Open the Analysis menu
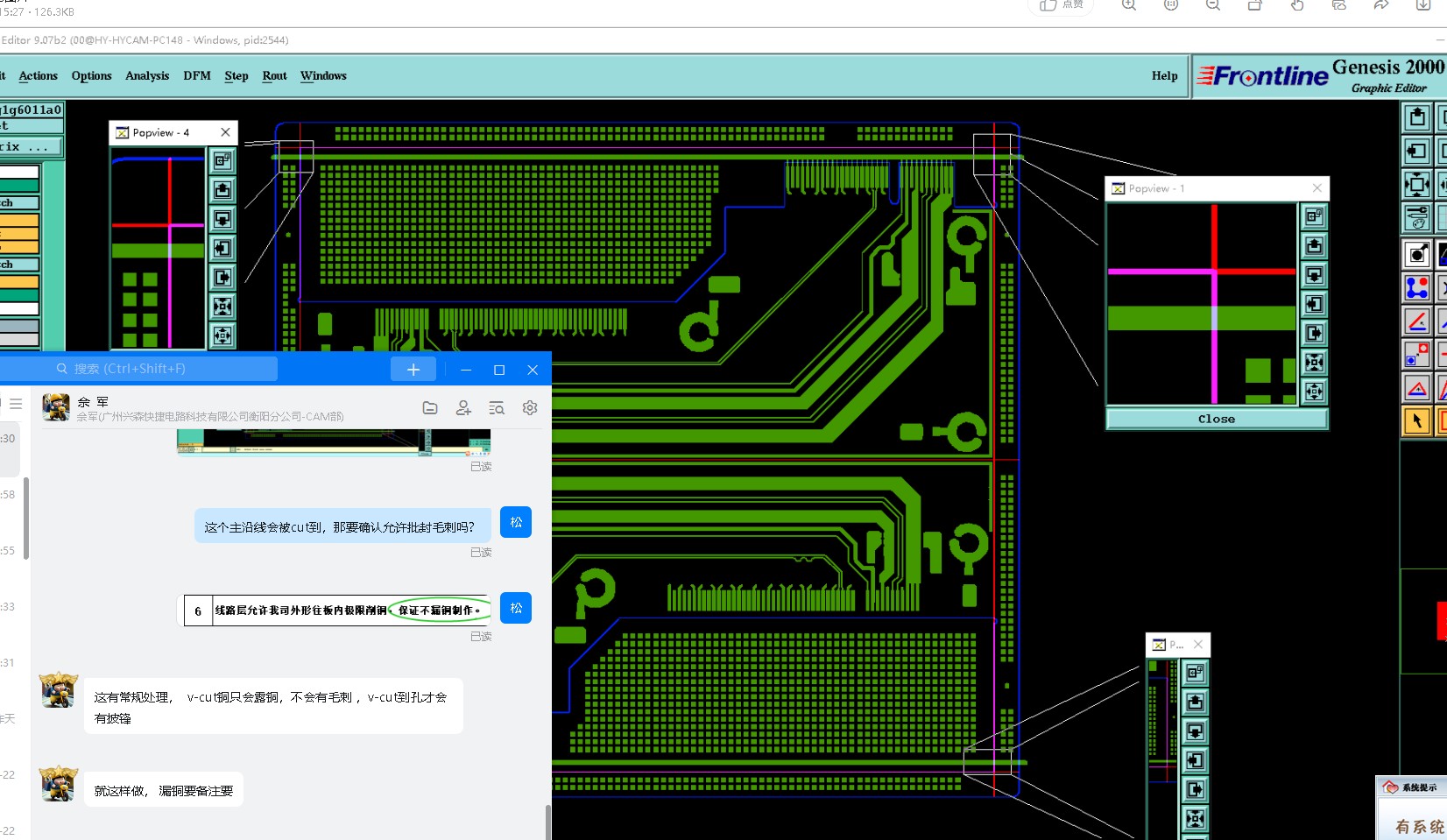The height and width of the screenshot is (840, 1447). [x=147, y=76]
